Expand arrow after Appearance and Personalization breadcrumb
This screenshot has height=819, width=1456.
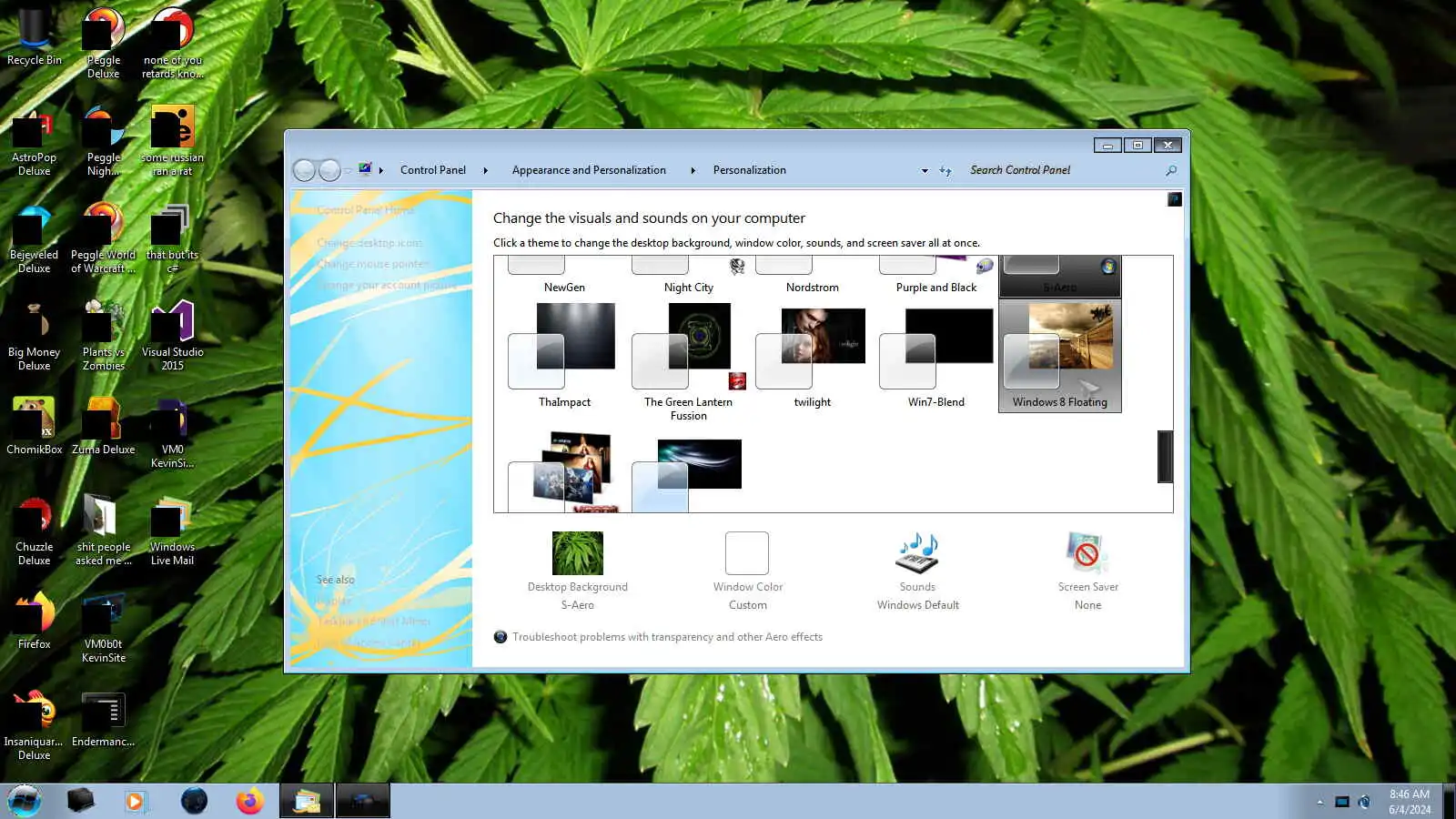click(x=693, y=170)
